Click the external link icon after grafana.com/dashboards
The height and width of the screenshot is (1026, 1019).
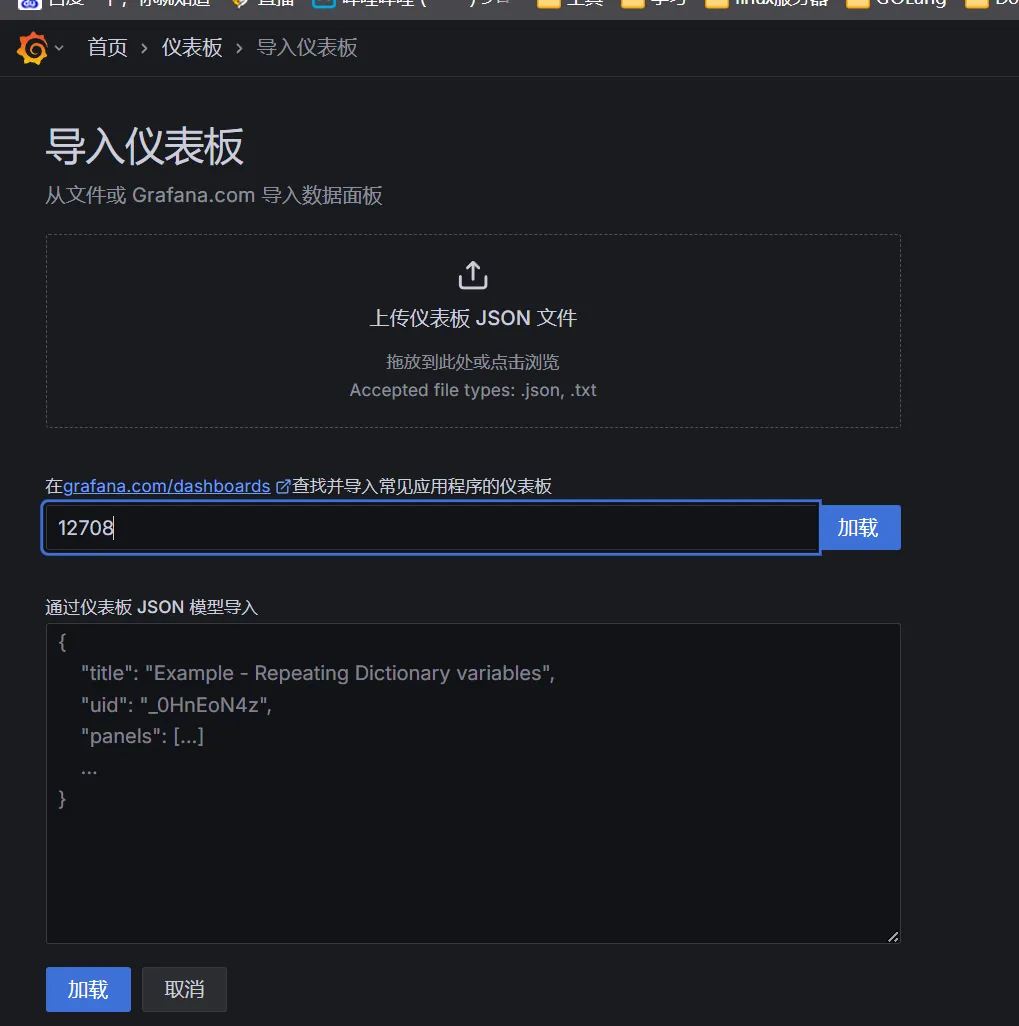tap(283, 487)
